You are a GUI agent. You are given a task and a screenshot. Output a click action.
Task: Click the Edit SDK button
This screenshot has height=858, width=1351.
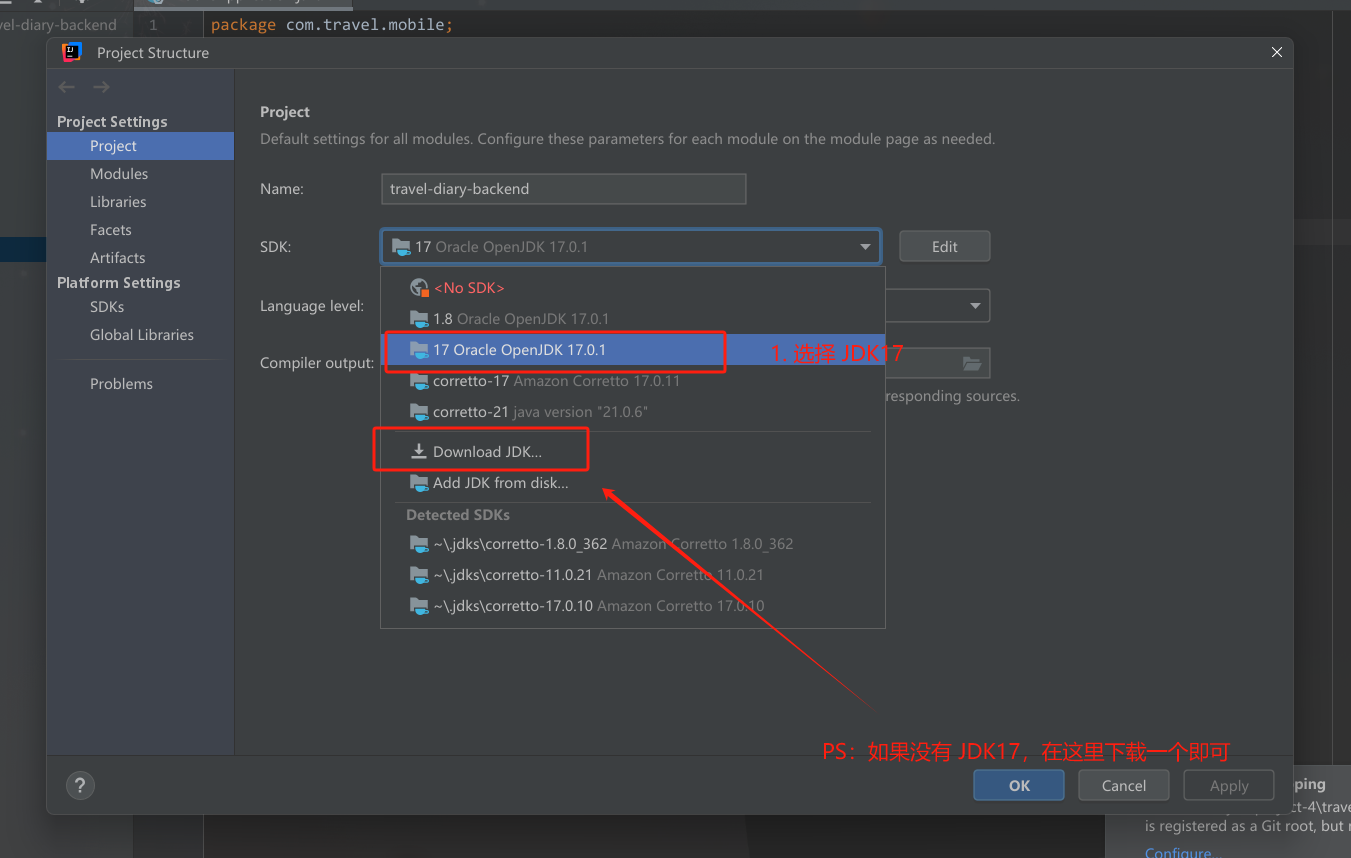tap(944, 247)
